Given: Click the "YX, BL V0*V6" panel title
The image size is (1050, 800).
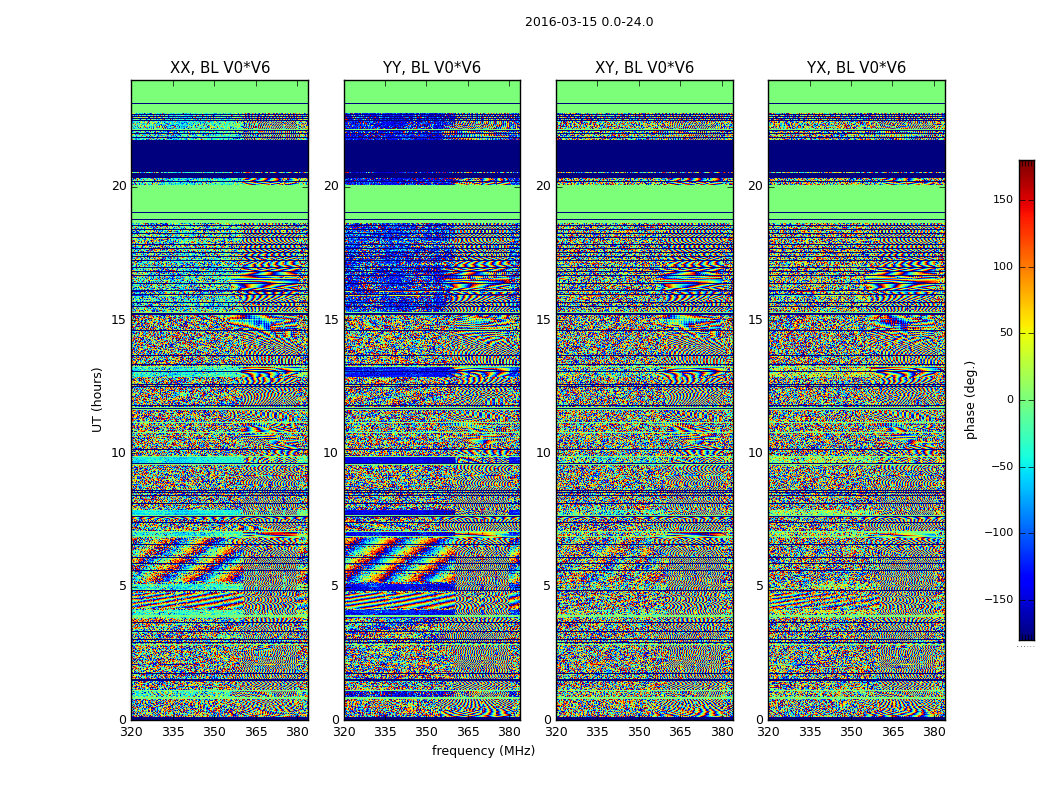Looking at the screenshot, I should pyautogui.click(x=856, y=68).
